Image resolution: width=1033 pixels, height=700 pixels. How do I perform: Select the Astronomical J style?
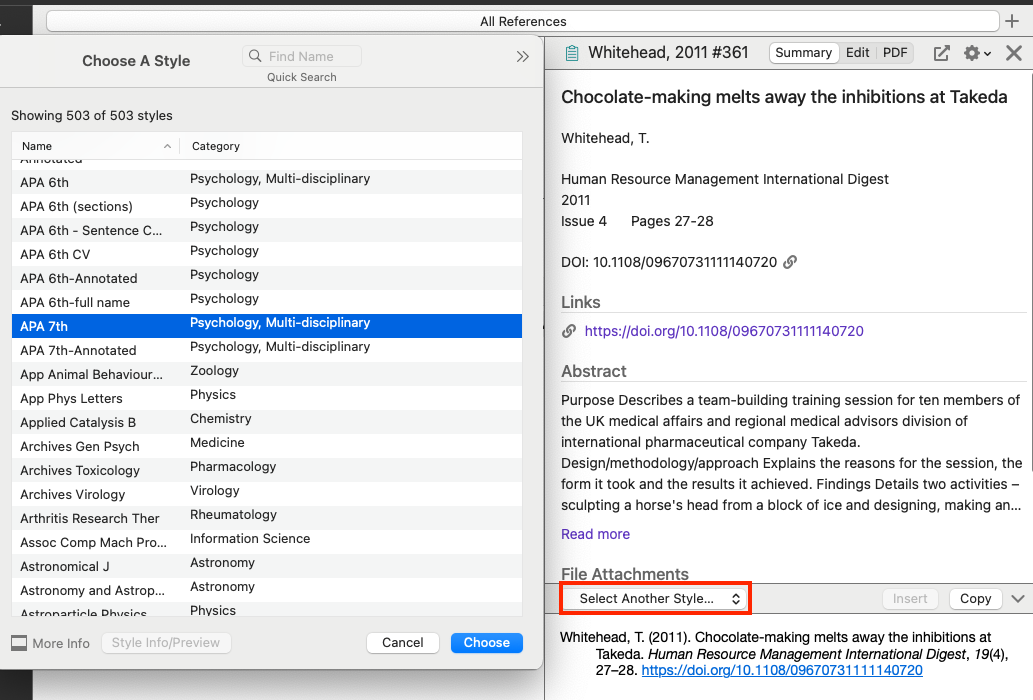267,566
